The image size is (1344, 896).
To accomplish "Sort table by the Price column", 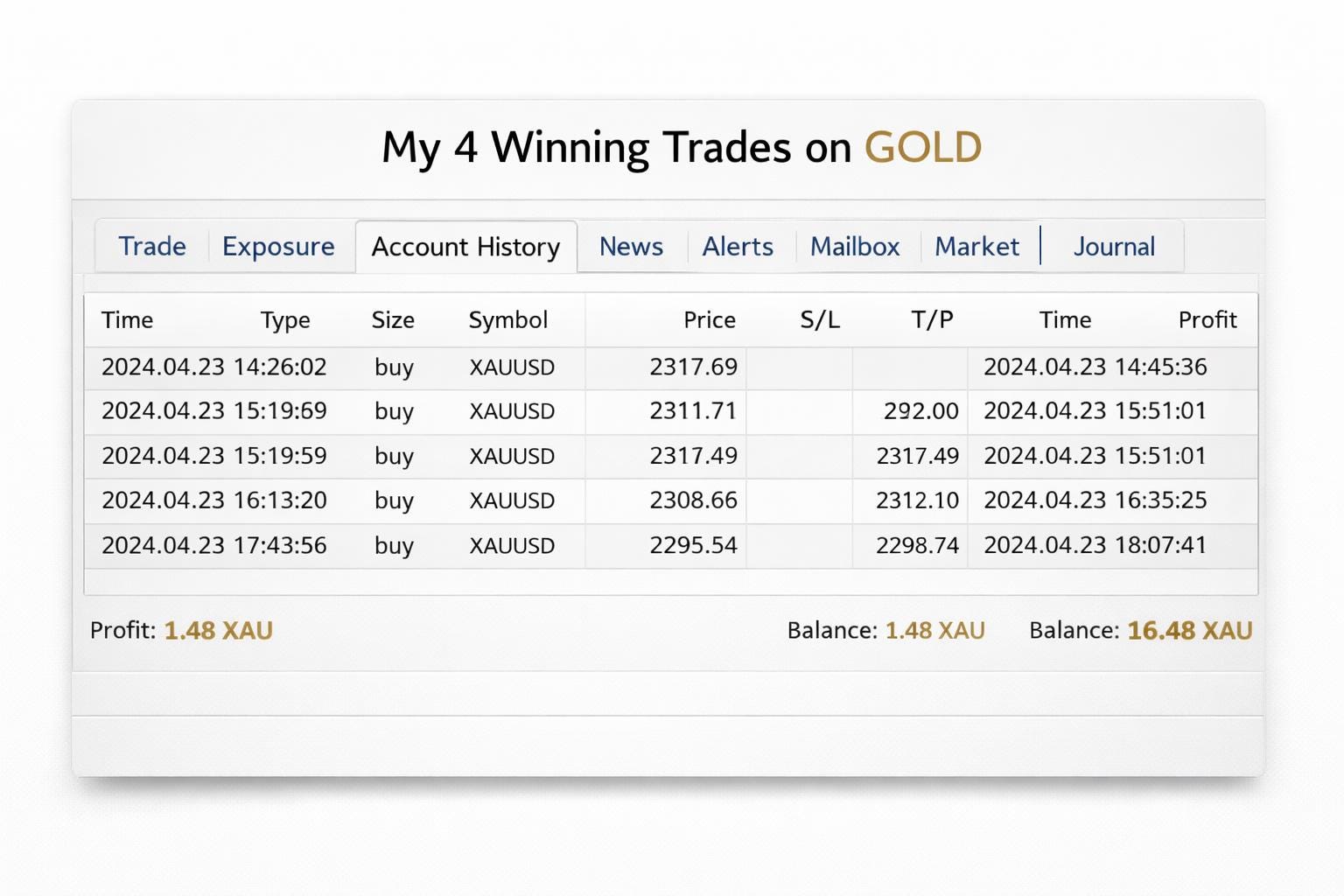I will click(x=710, y=320).
